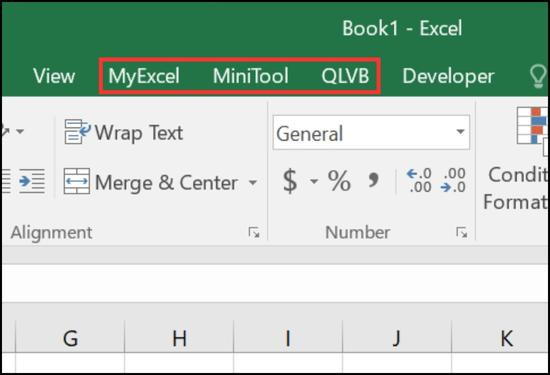Select column J header
Image resolution: width=550 pixels, height=375 pixels.
point(397,339)
